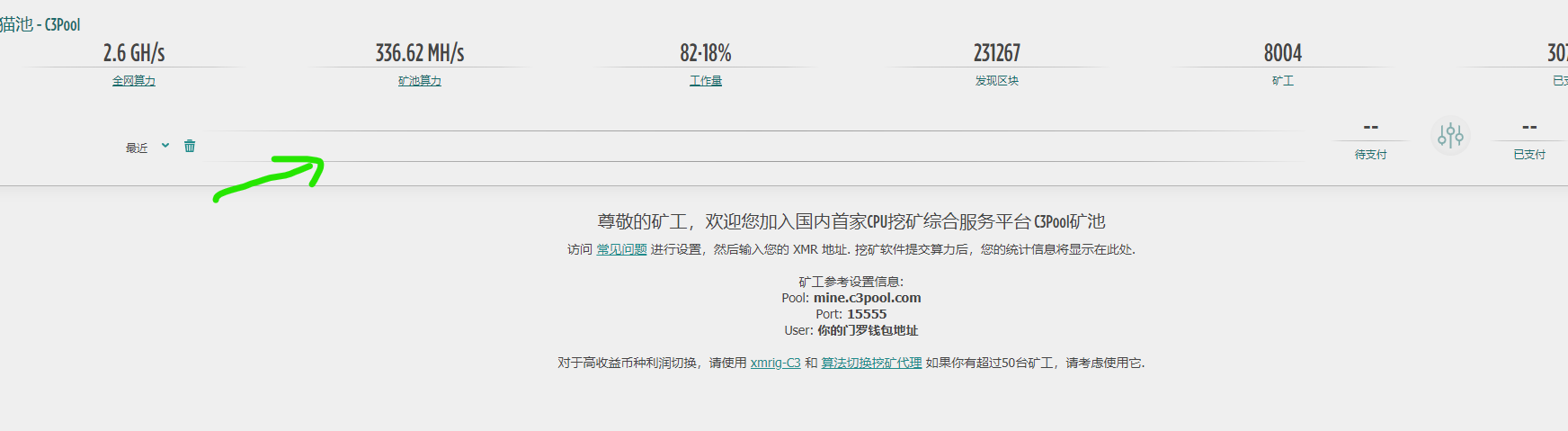Click the 最近 label
Image resolution: width=1568 pixels, height=431 pixels.
coord(137,148)
